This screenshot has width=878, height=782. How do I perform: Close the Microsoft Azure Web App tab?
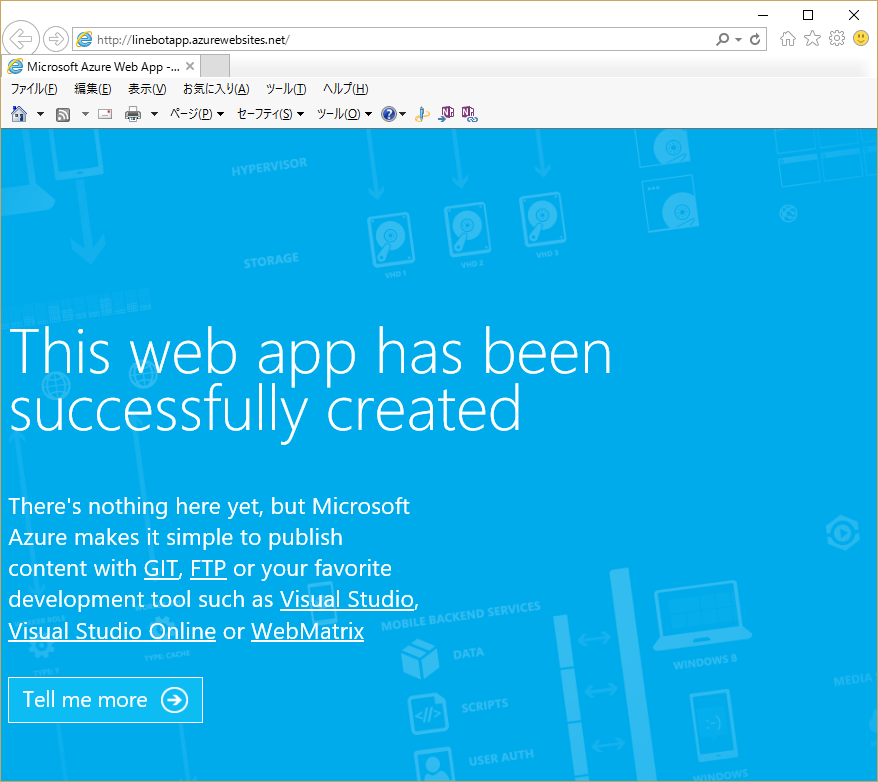tap(190, 66)
